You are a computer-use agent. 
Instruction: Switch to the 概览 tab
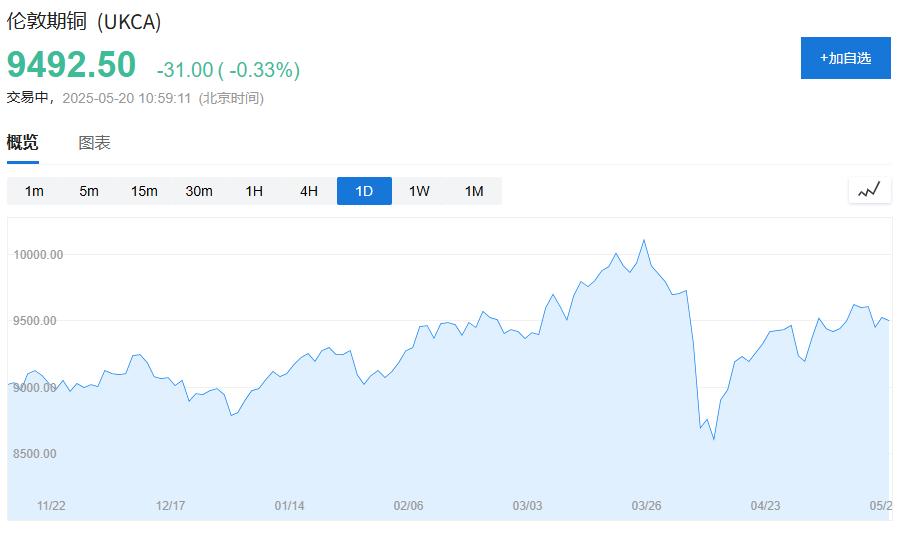point(23,143)
